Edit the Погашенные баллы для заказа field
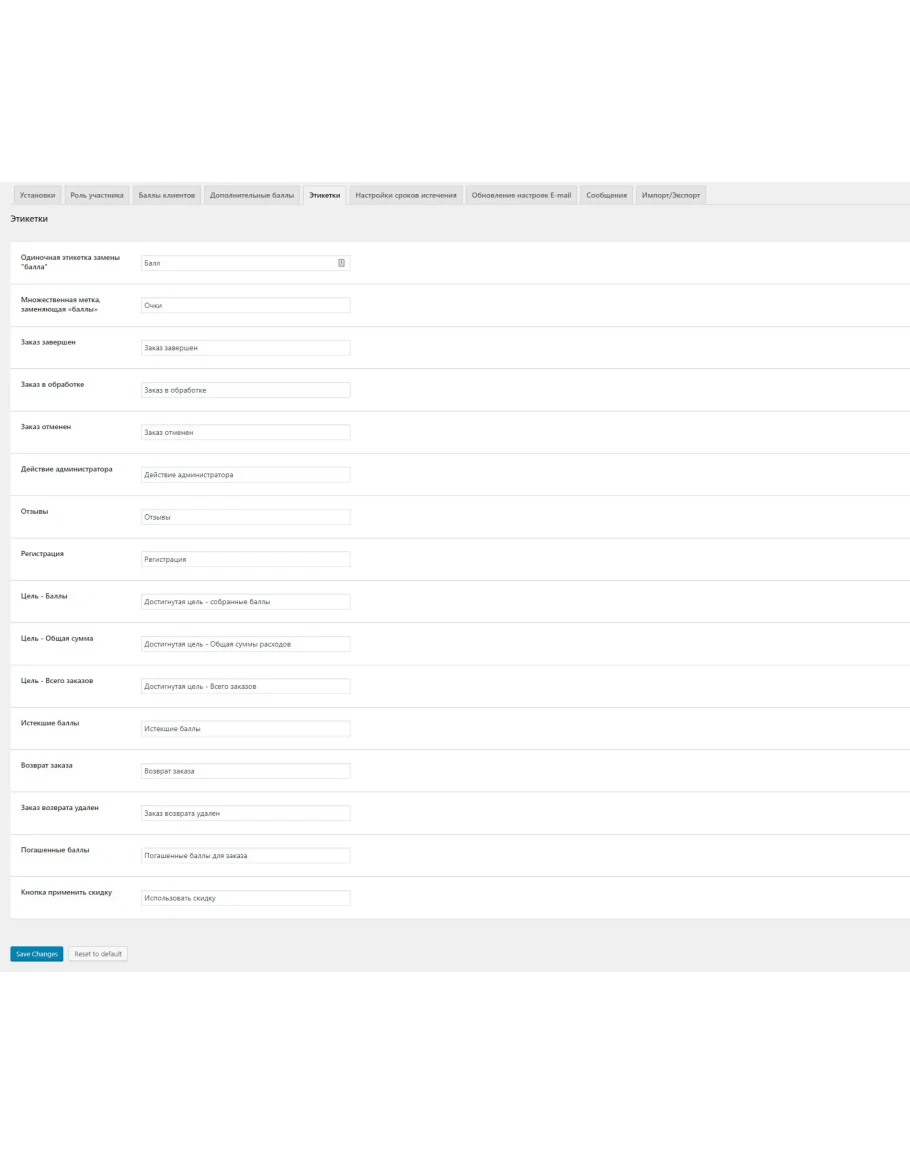This screenshot has height=1155, width=910. tap(245, 856)
